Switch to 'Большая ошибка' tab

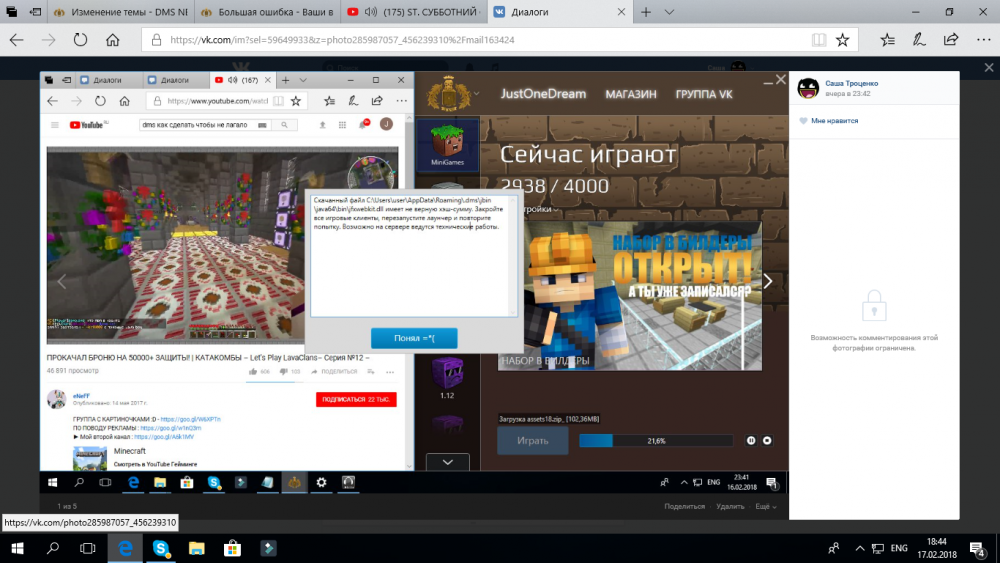click(267, 12)
